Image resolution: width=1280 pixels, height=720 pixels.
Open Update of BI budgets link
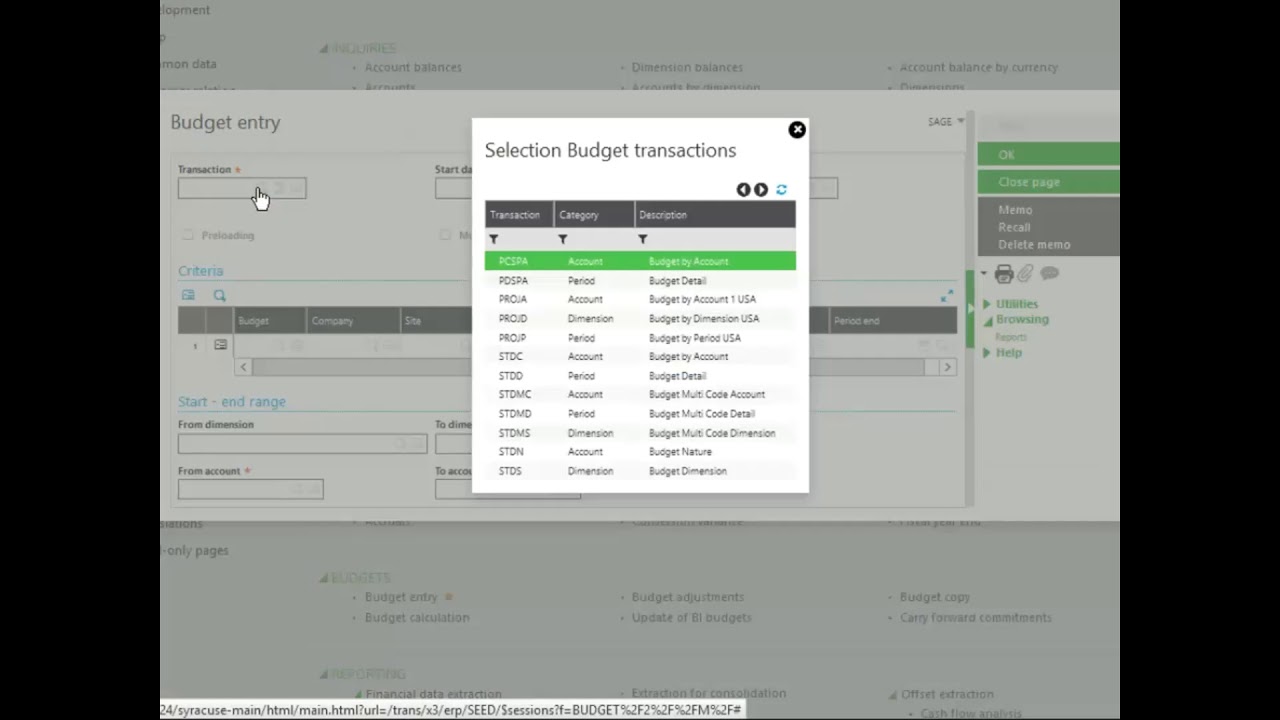[x=692, y=618]
